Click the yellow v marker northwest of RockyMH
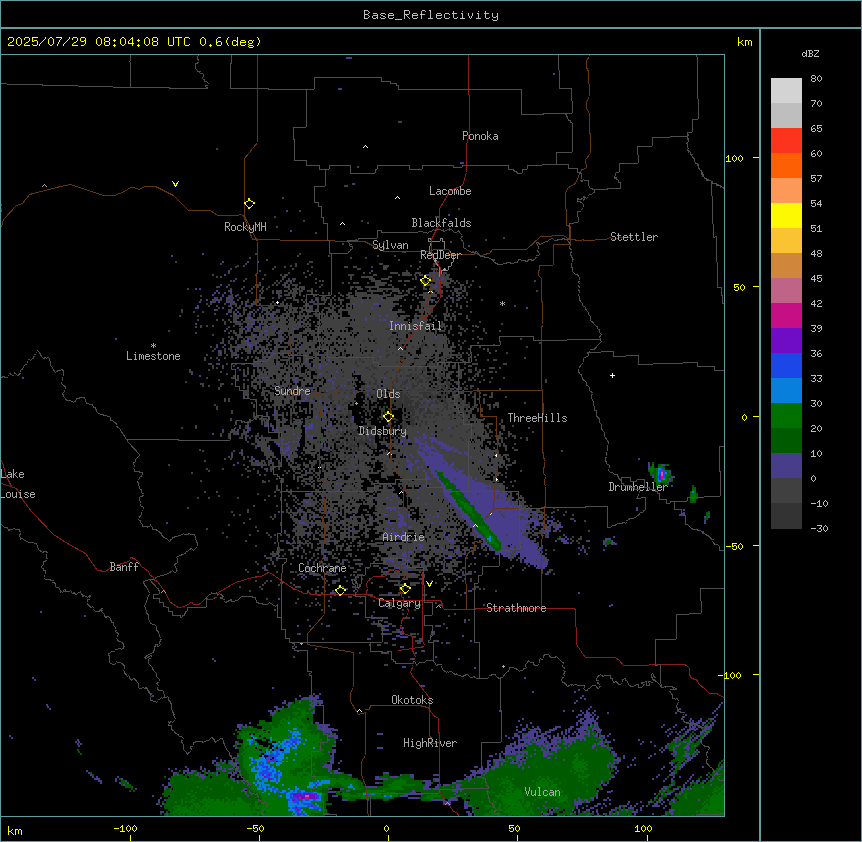This screenshot has height=842, width=862. 175,184
